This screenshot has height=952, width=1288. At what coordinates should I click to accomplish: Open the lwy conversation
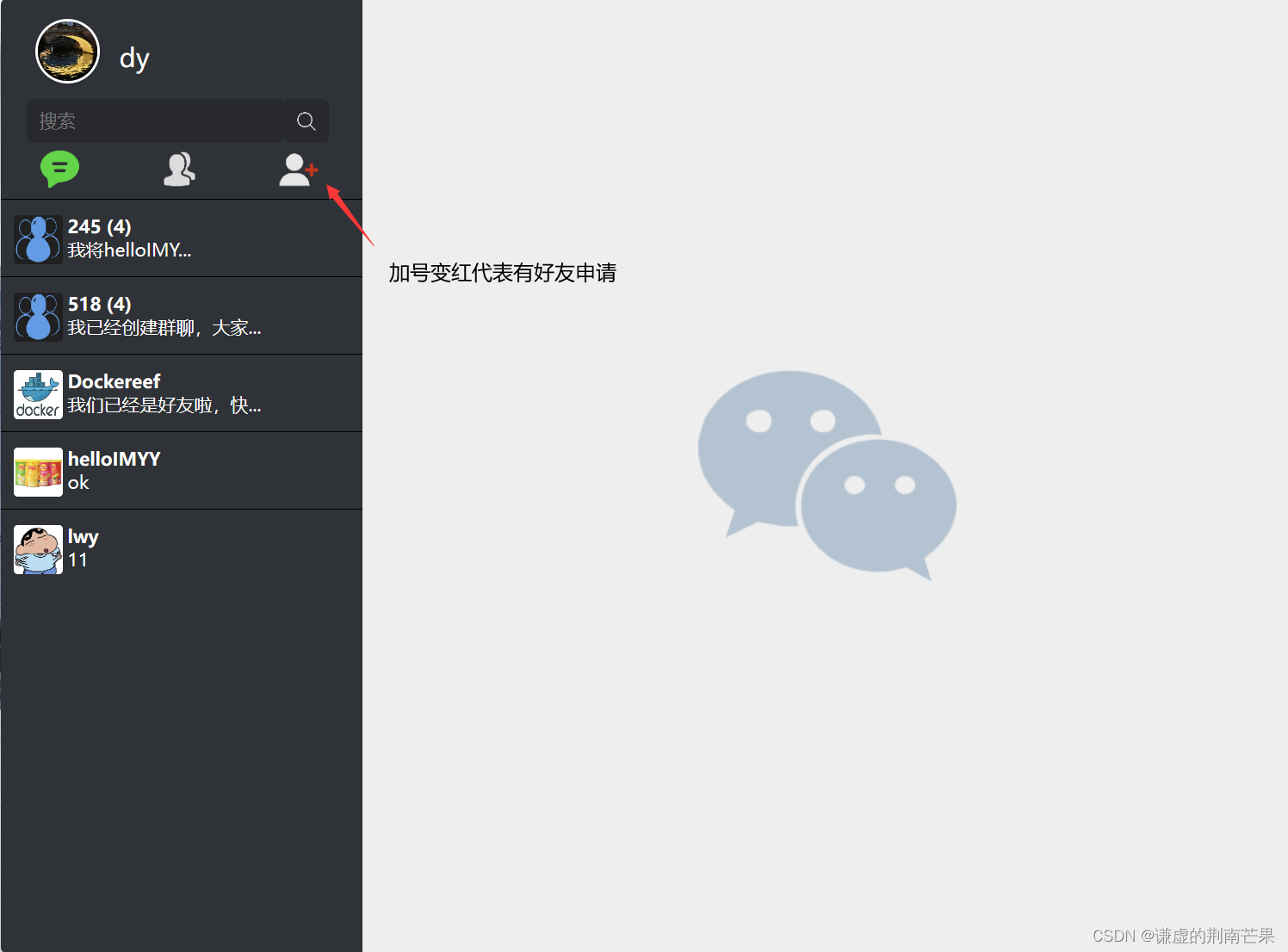(x=182, y=548)
